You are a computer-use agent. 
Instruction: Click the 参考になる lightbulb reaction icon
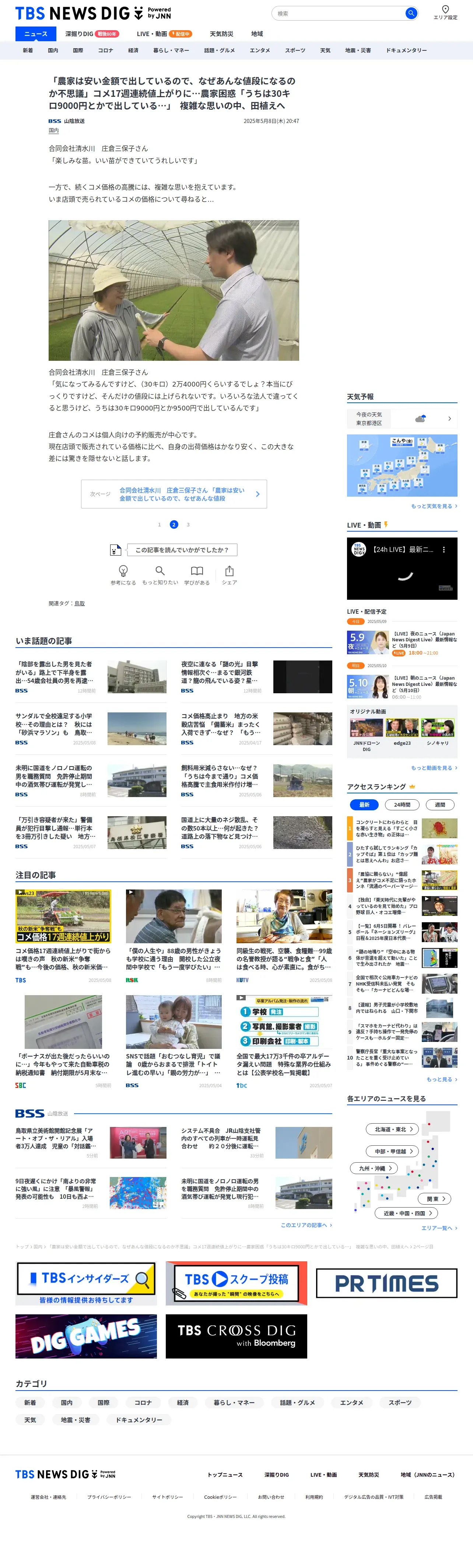(123, 571)
